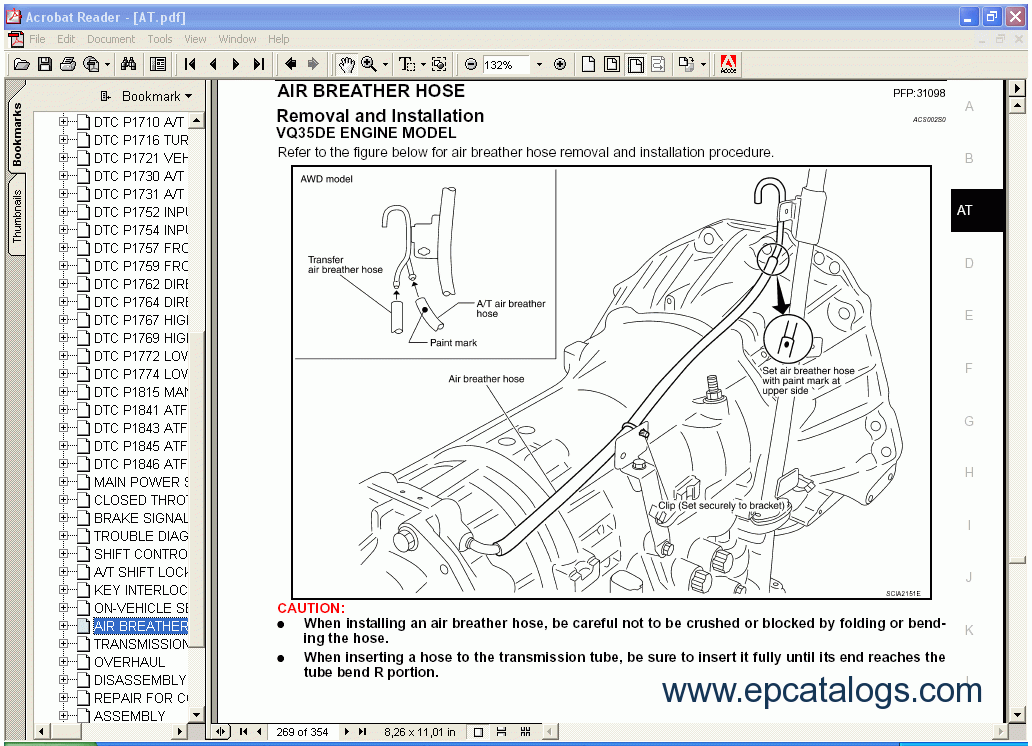The width and height of the screenshot is (1032, 746).
Task: Expand the OVERHAUL bookmark node
Action: [x=64, y=662]
